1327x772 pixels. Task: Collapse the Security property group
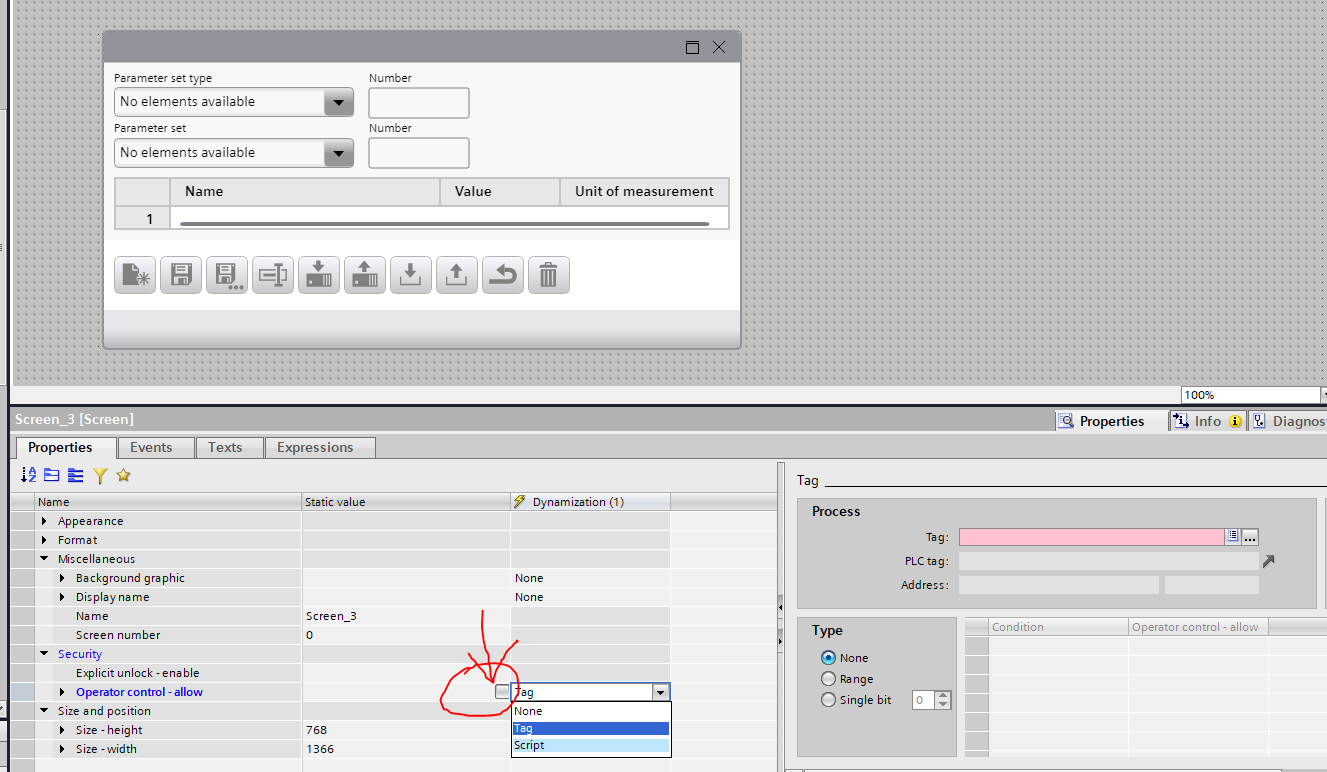click(x=44, y=654)
